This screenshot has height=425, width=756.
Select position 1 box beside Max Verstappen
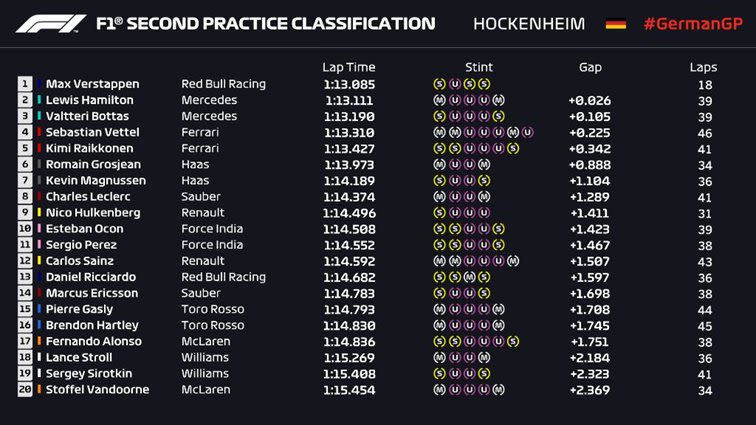(25, 84)
